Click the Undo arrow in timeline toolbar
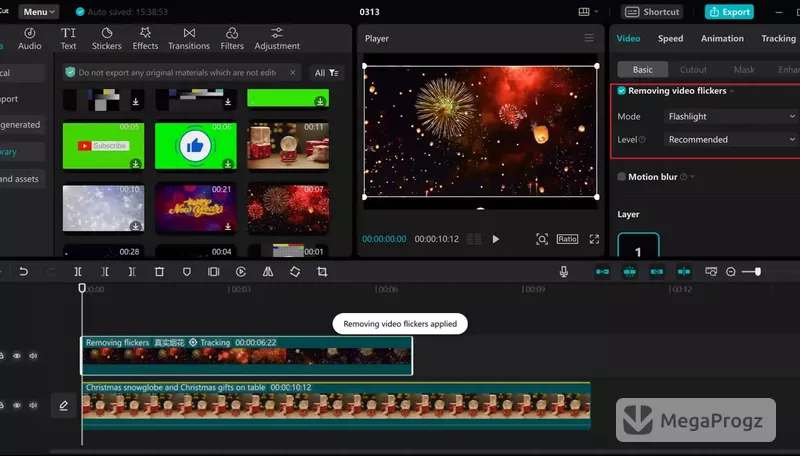This screenshot has height=456, width=800. (x=23, y=272)
